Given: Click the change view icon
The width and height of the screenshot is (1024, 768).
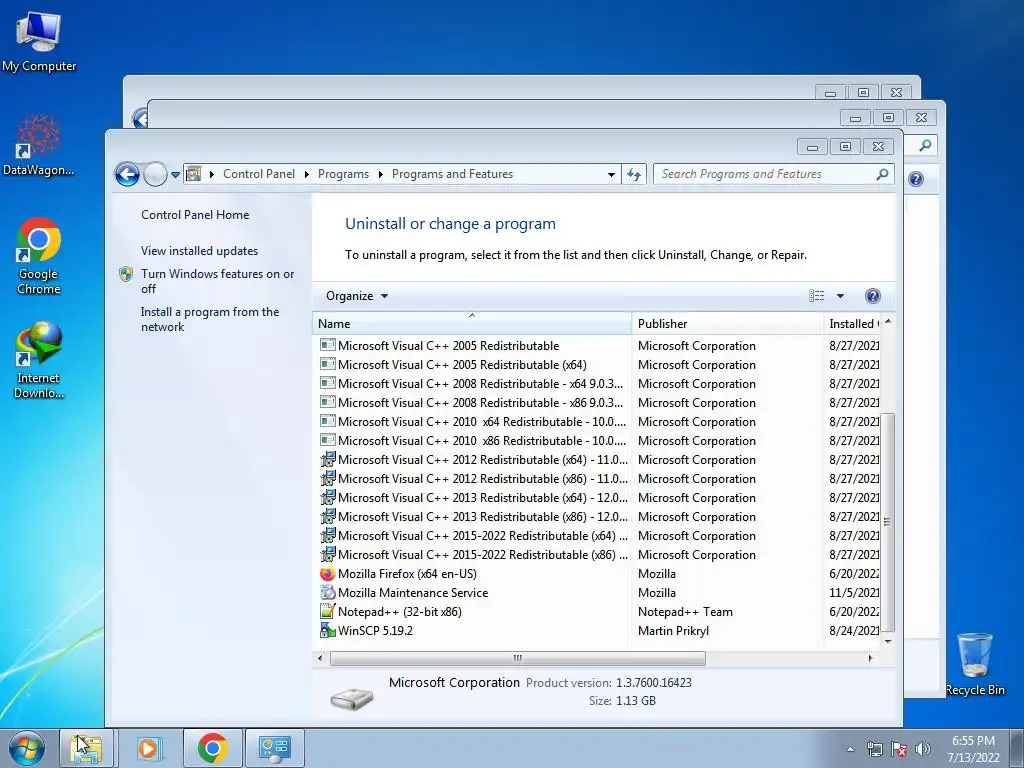Looking at the screenshot, I should (x=816, y=296).
